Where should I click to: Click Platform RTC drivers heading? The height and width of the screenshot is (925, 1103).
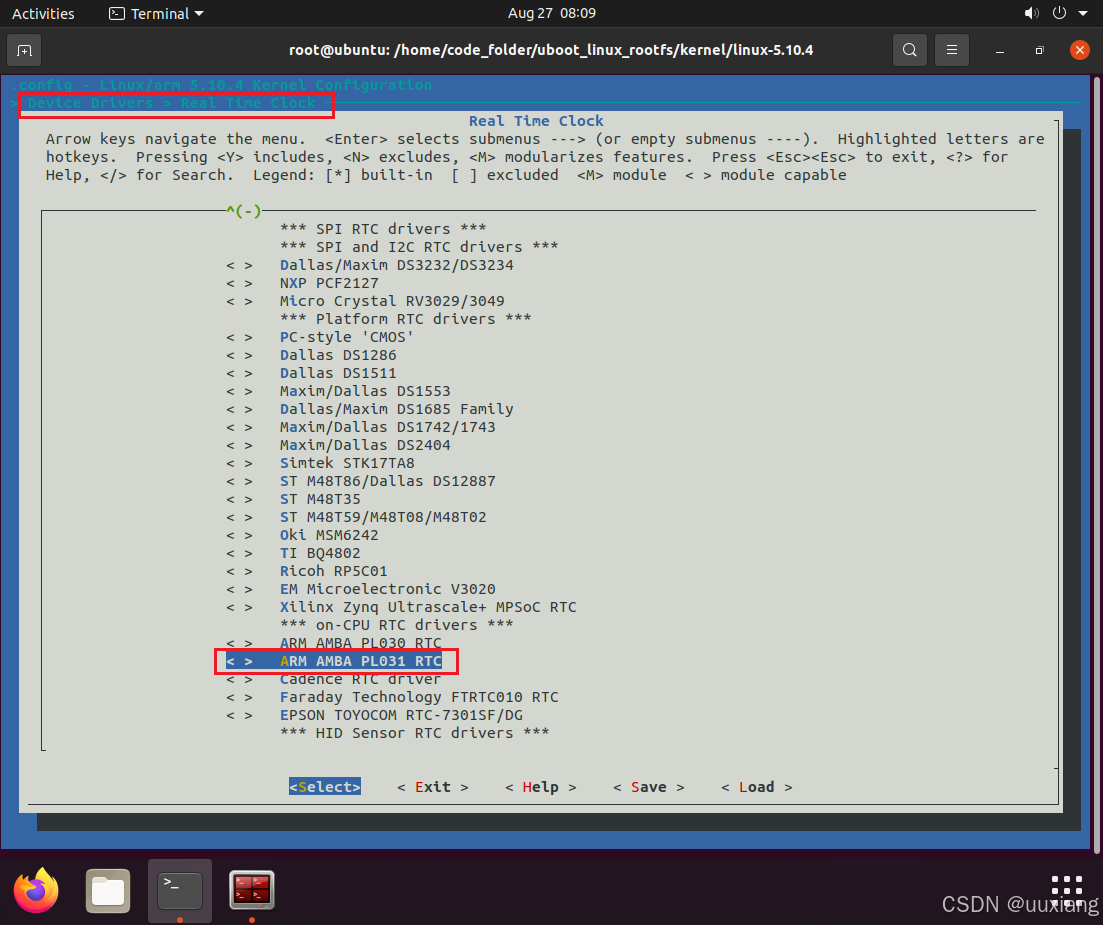(x=406, y=319)
